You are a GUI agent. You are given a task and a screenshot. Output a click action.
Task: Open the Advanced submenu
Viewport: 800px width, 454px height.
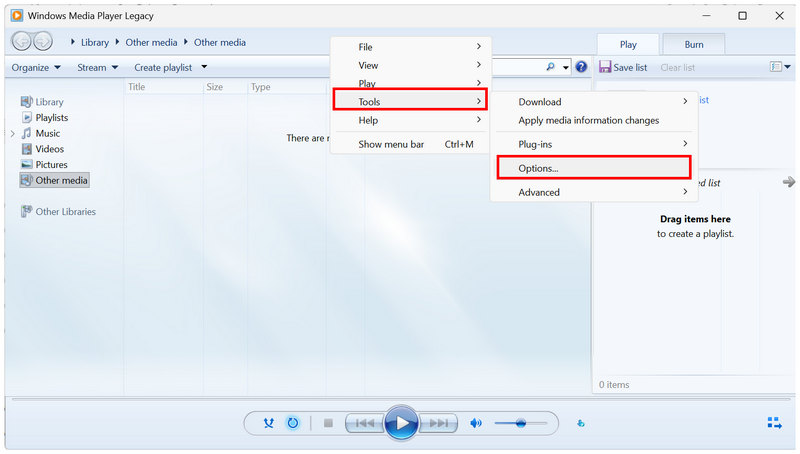tap(594, 192)
